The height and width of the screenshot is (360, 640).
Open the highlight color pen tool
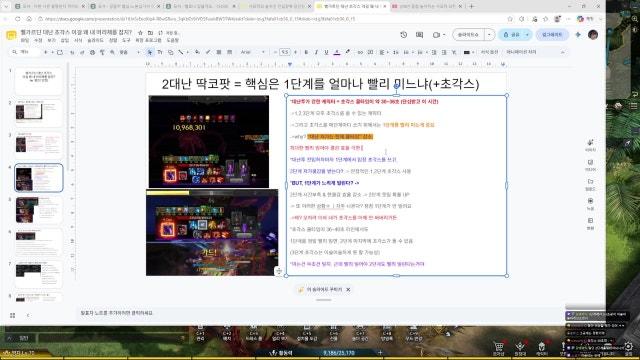[x=347, y=52]
